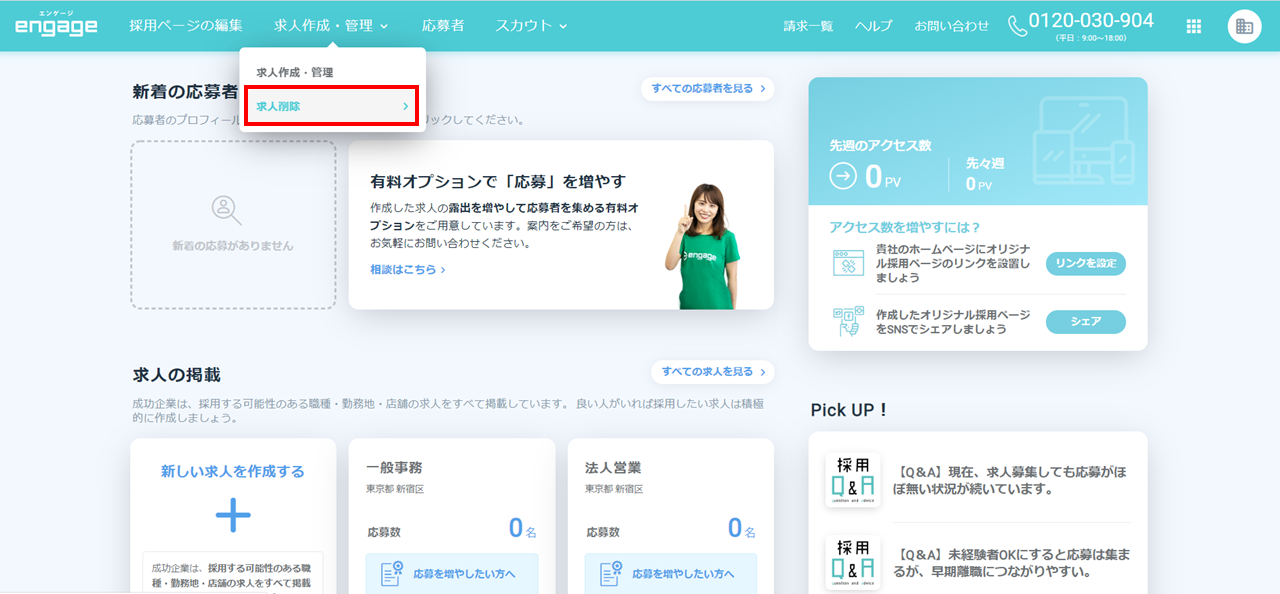1280x594 pixels.
Task: Expand the 求人作成・管理 dropdown menu
Action: point(331,26)
